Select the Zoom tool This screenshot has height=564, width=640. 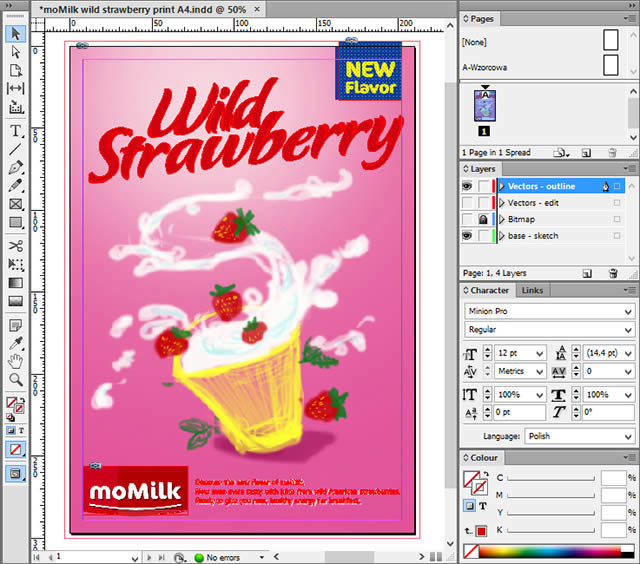[16, 380]
